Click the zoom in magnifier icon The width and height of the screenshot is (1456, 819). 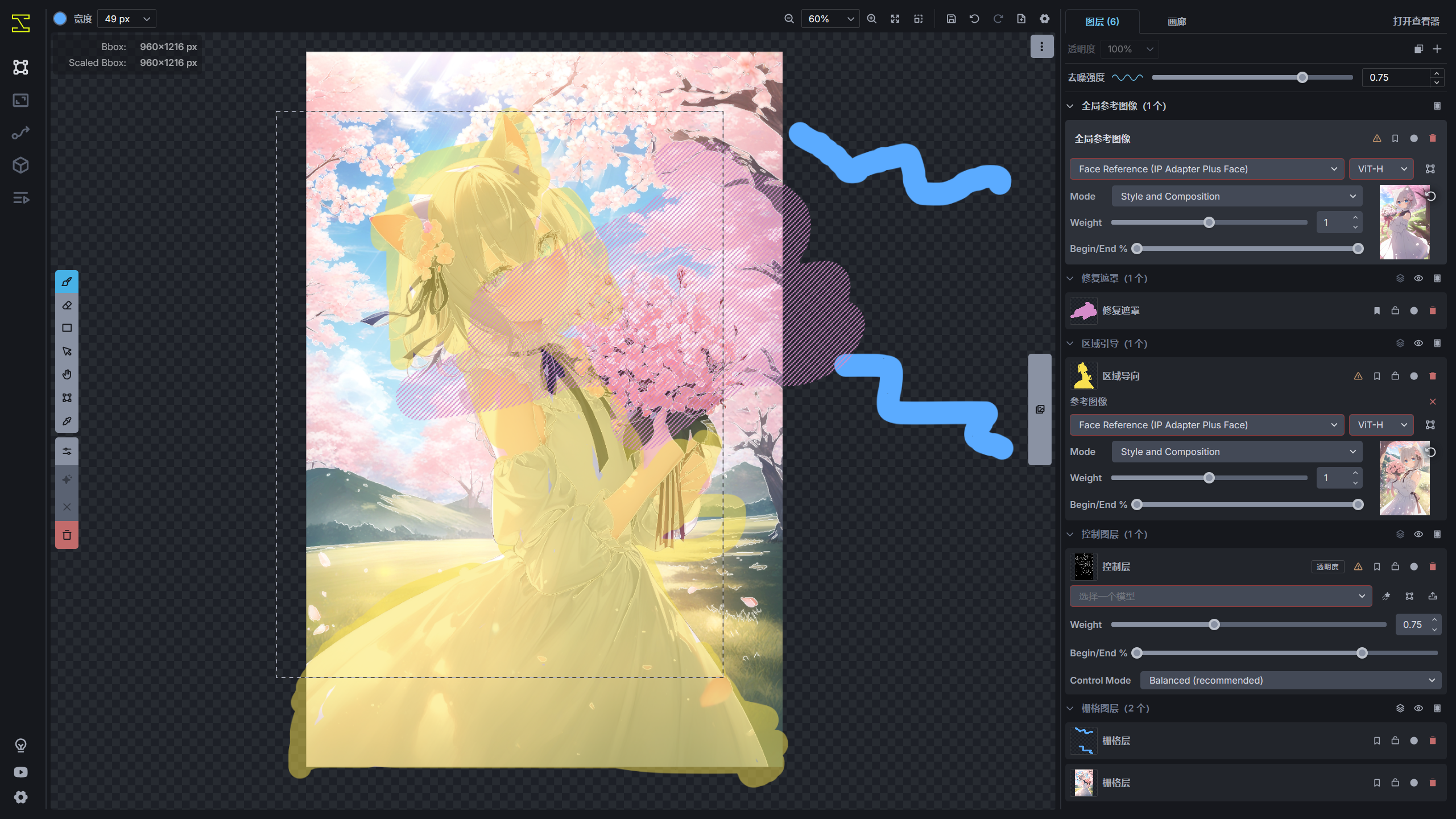click(871, 19)
